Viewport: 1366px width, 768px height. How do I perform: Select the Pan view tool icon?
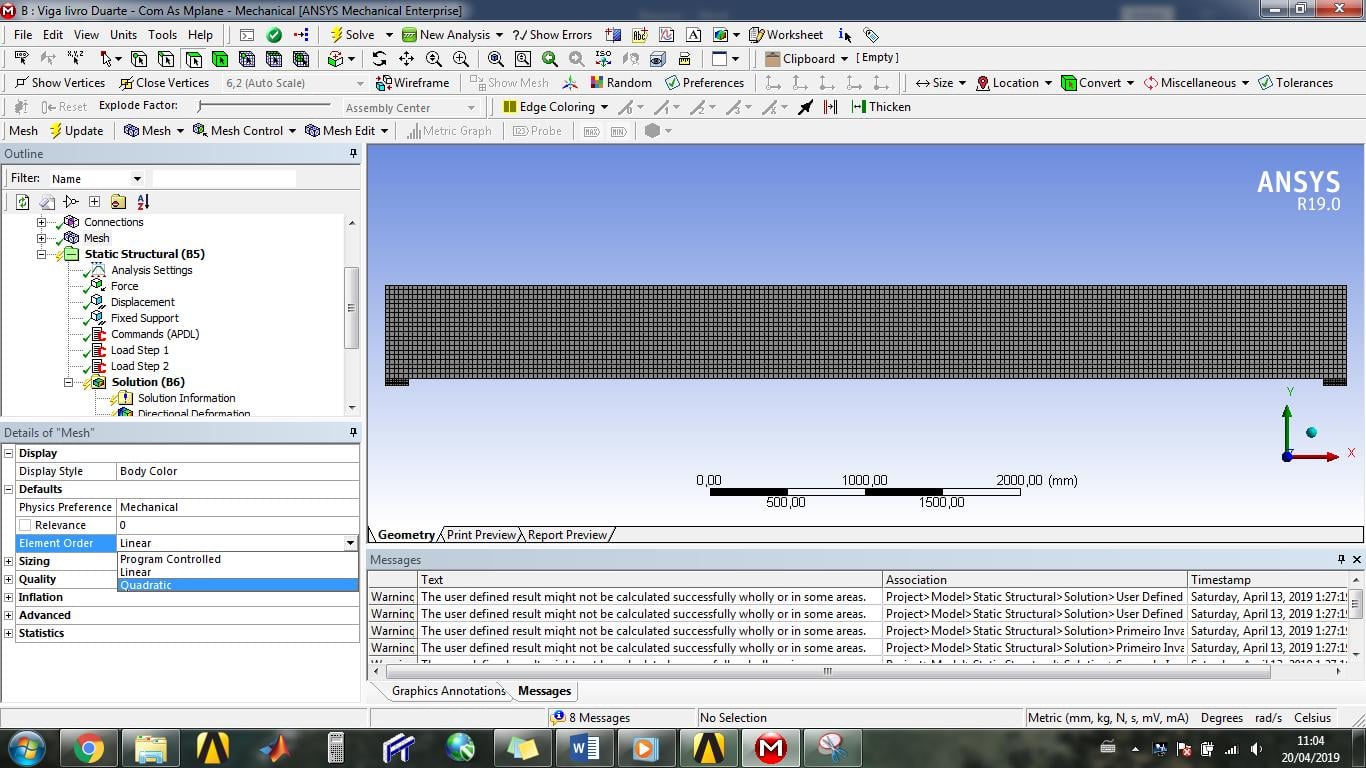(406, 59)
